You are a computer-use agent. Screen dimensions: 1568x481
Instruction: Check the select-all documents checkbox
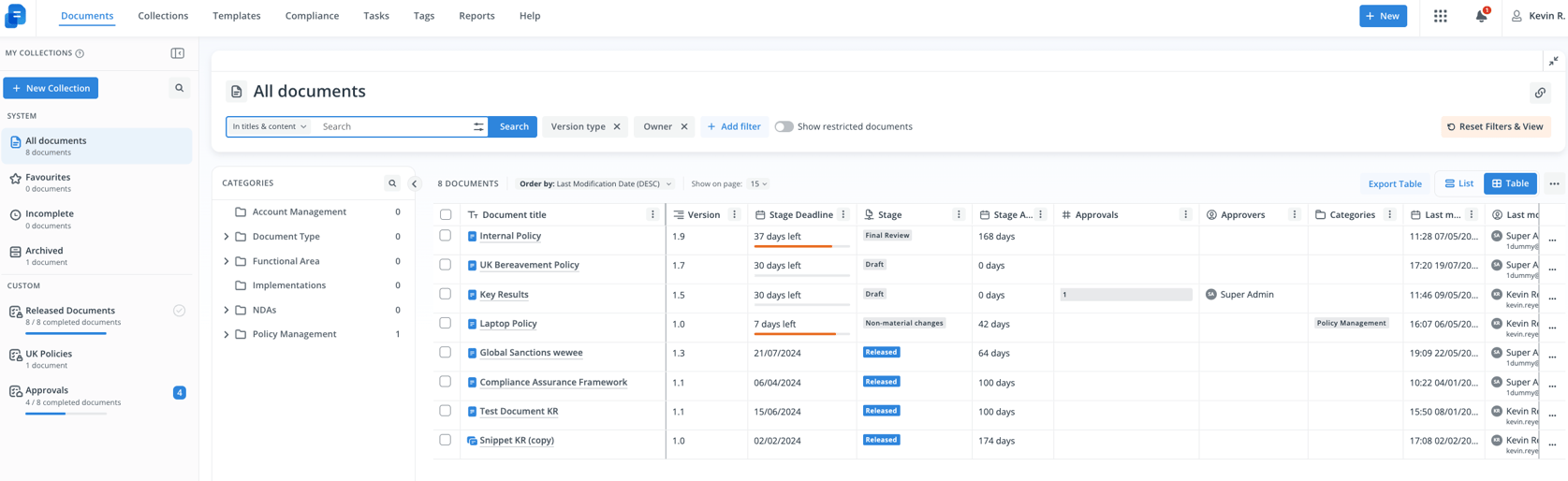446,214
